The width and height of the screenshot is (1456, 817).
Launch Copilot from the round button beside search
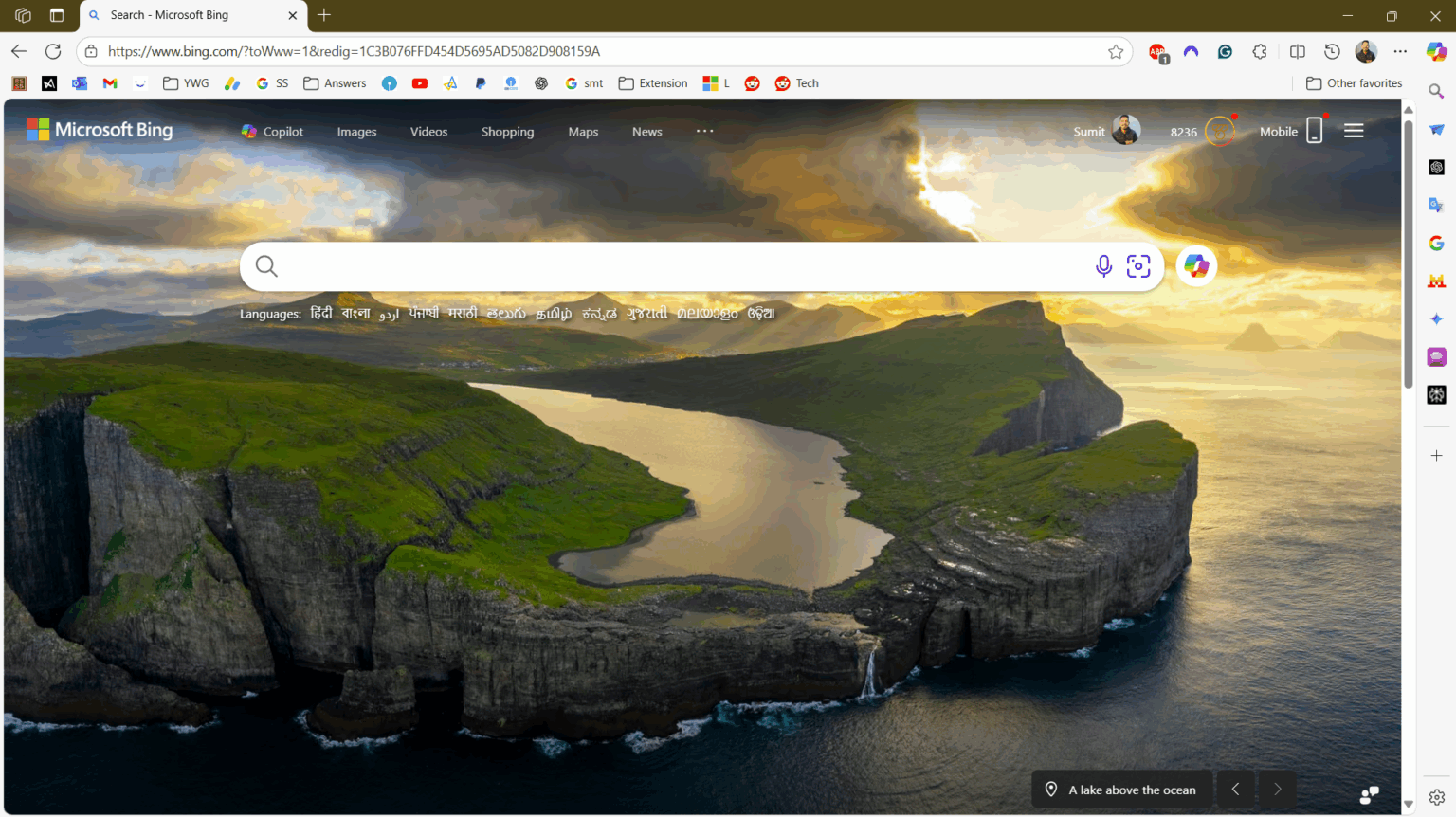click(1195, 266)
